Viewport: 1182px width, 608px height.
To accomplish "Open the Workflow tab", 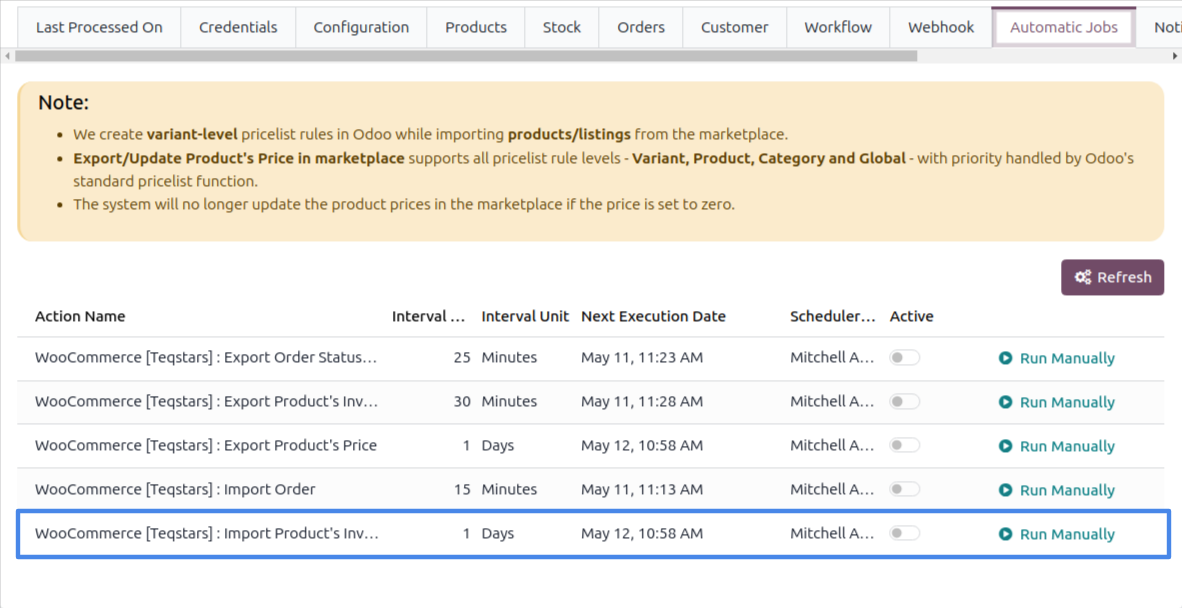I will [838, 27].
